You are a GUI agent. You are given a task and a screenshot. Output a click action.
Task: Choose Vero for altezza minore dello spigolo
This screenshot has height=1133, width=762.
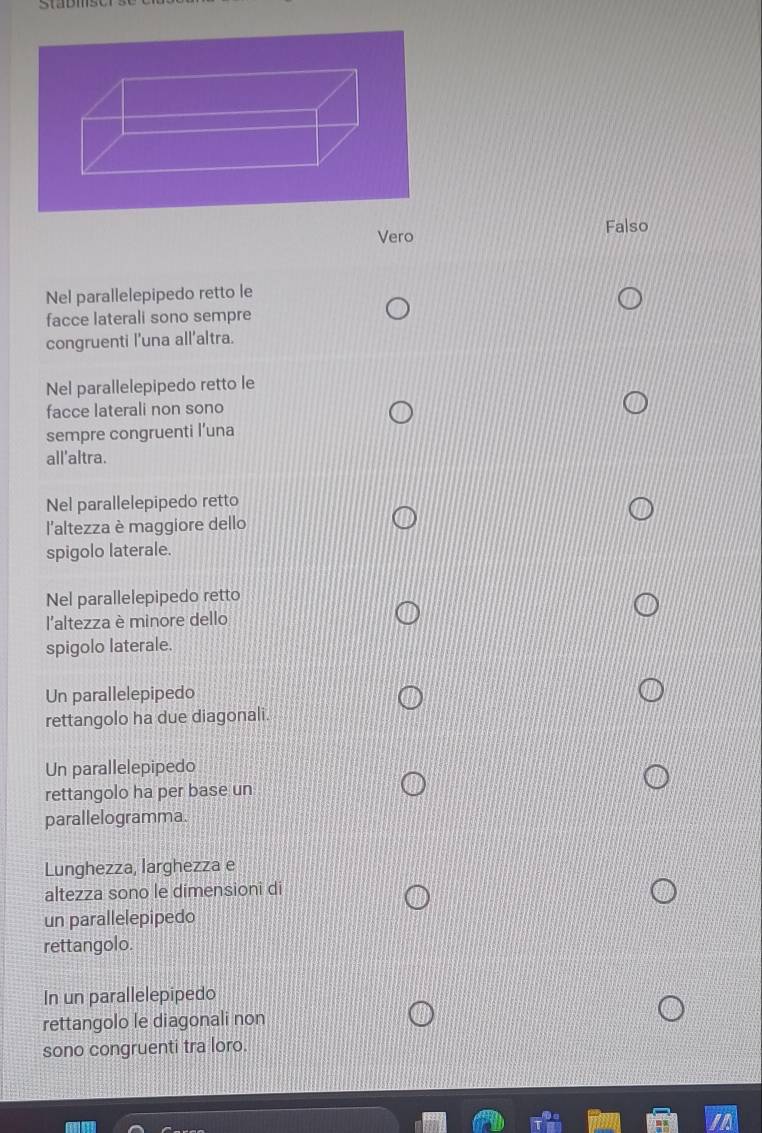(407, 613)
